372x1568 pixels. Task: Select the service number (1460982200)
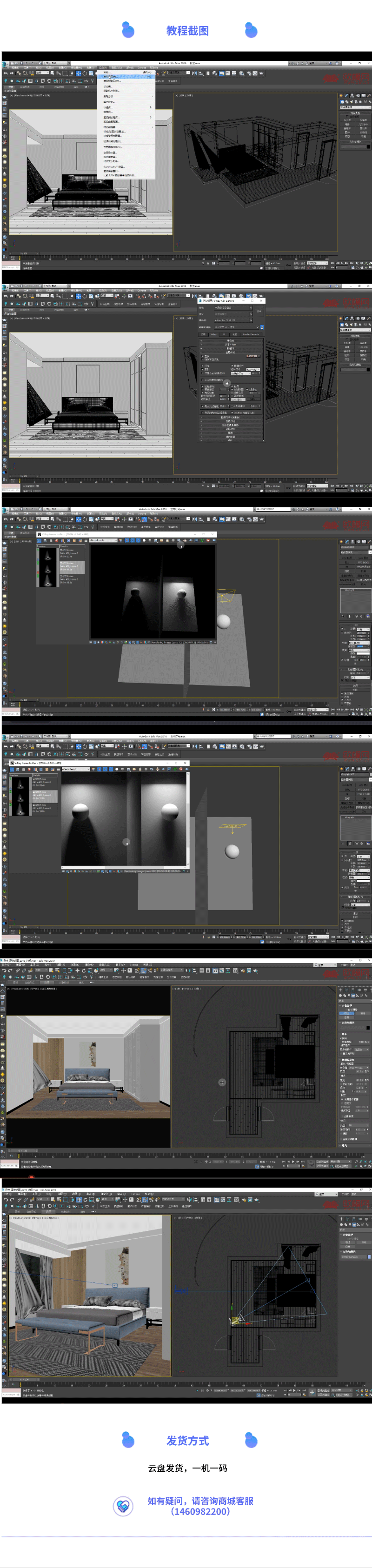pos(200,1512)
